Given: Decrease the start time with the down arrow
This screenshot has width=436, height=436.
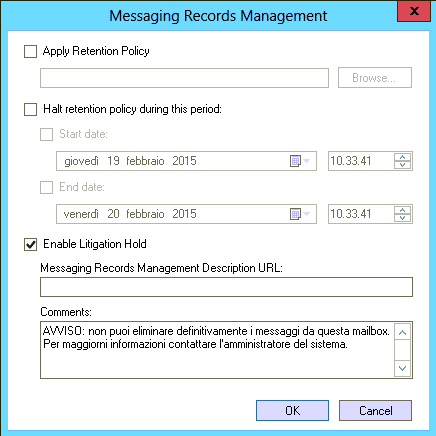Looking at the screenshot, I should pos(403,165).
